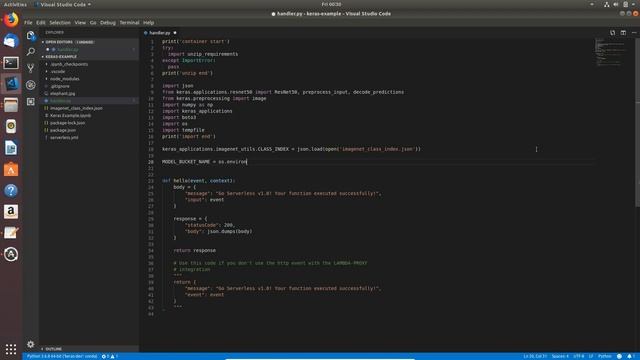Screen dimensions: 640x360
Task: Open package.json in the explorer
Action: click(x=62, y=130)
